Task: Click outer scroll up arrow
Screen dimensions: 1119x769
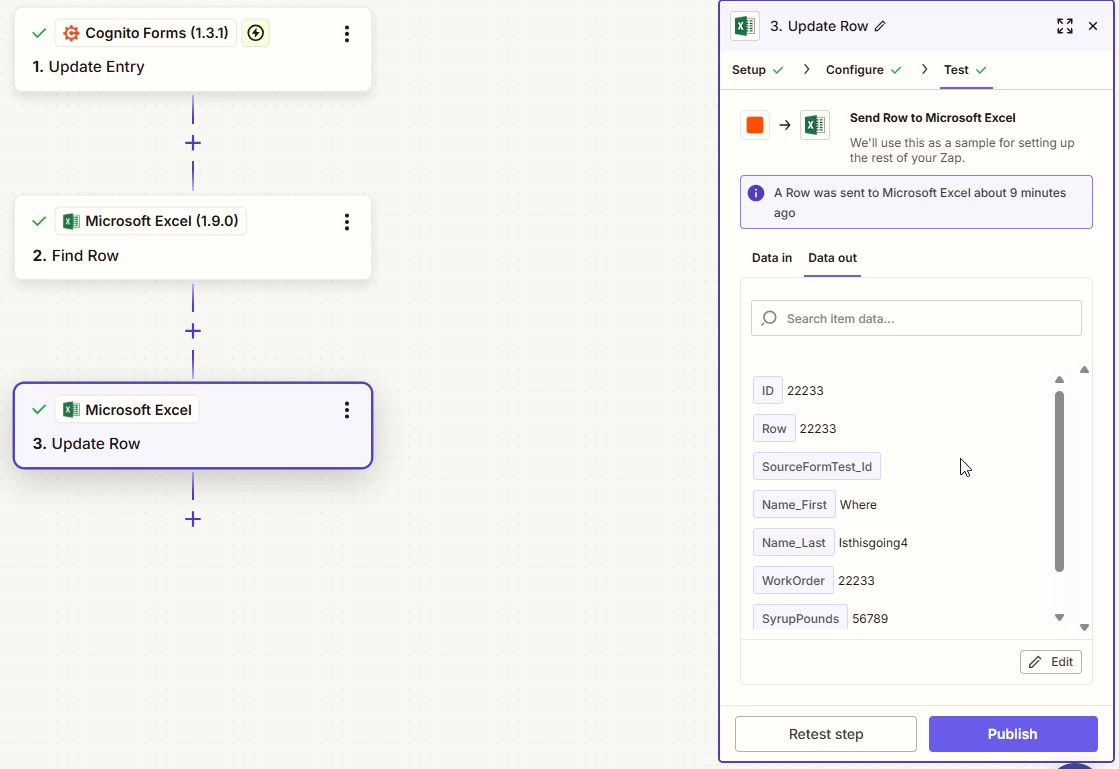Action: click(x=1084, y=370)
